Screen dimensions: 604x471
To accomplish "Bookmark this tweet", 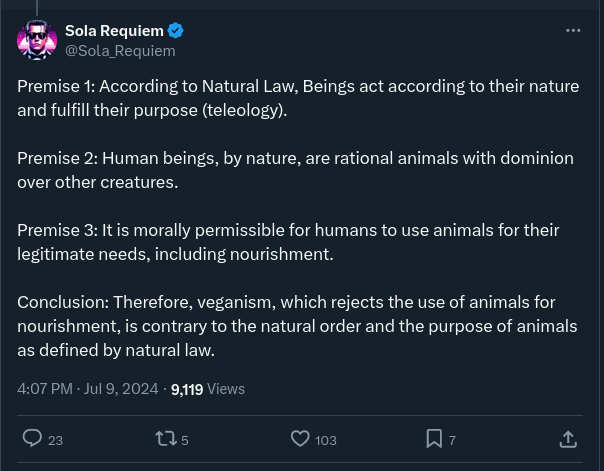I will (x=434, y=438).
